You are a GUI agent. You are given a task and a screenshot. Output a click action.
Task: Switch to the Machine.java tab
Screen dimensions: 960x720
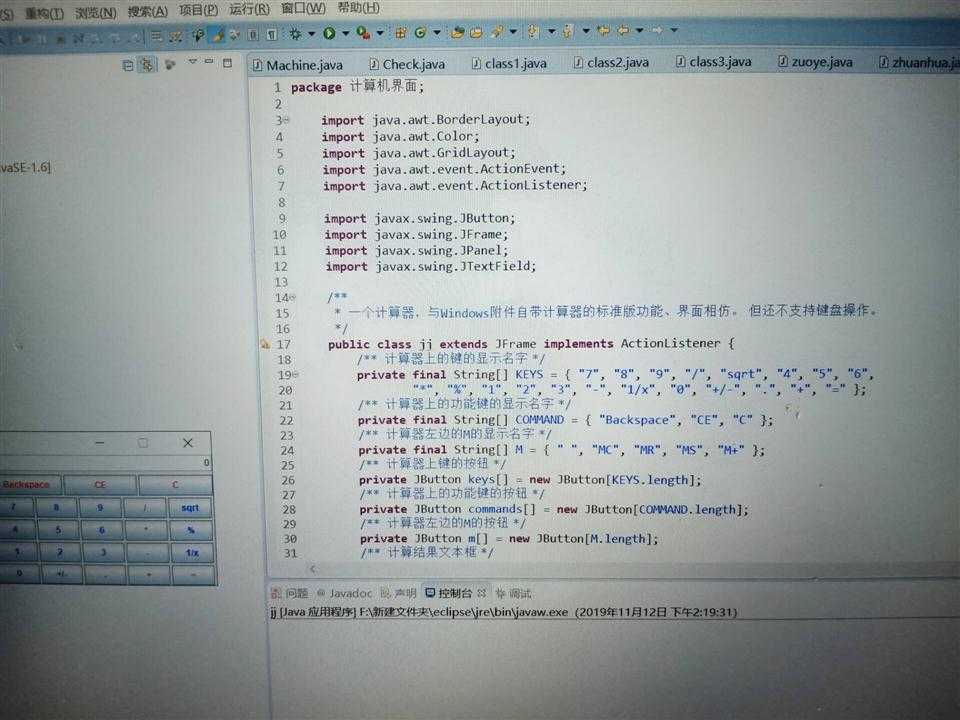coord(298,66)
